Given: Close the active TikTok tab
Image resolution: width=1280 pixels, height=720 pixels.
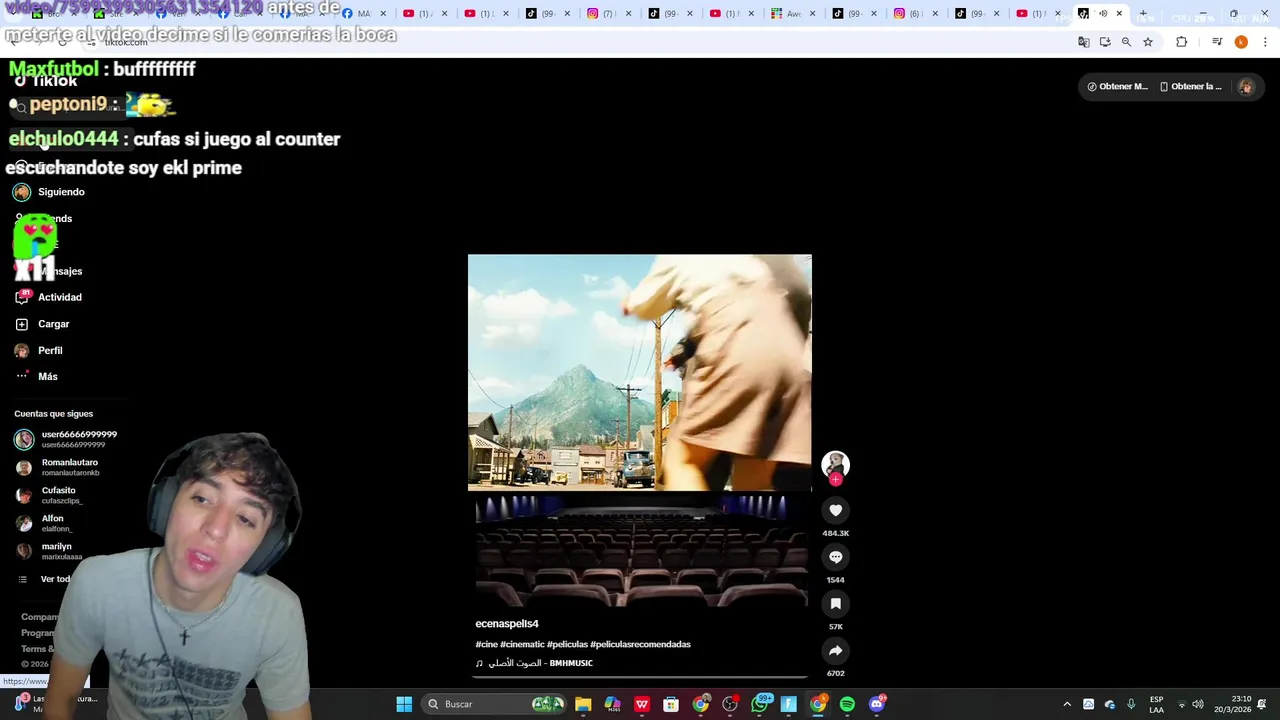Looking at the screenshot, I should click(x=1119, y=14).
